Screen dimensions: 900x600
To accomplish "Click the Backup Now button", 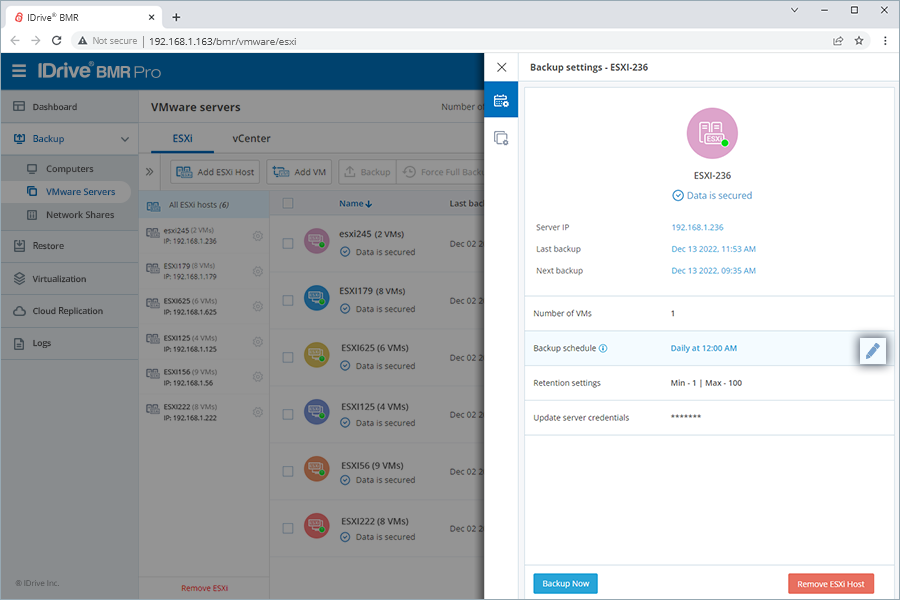I will pyautogui.click(x=565, y=583).
